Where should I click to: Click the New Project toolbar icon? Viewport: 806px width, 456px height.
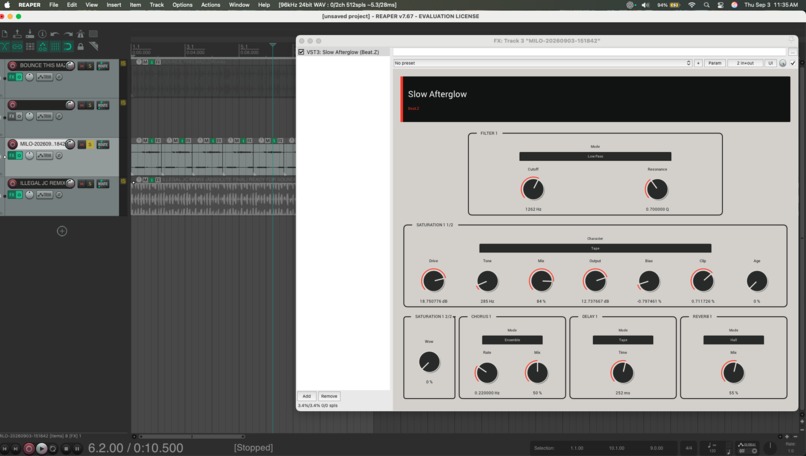click(5, 34)
